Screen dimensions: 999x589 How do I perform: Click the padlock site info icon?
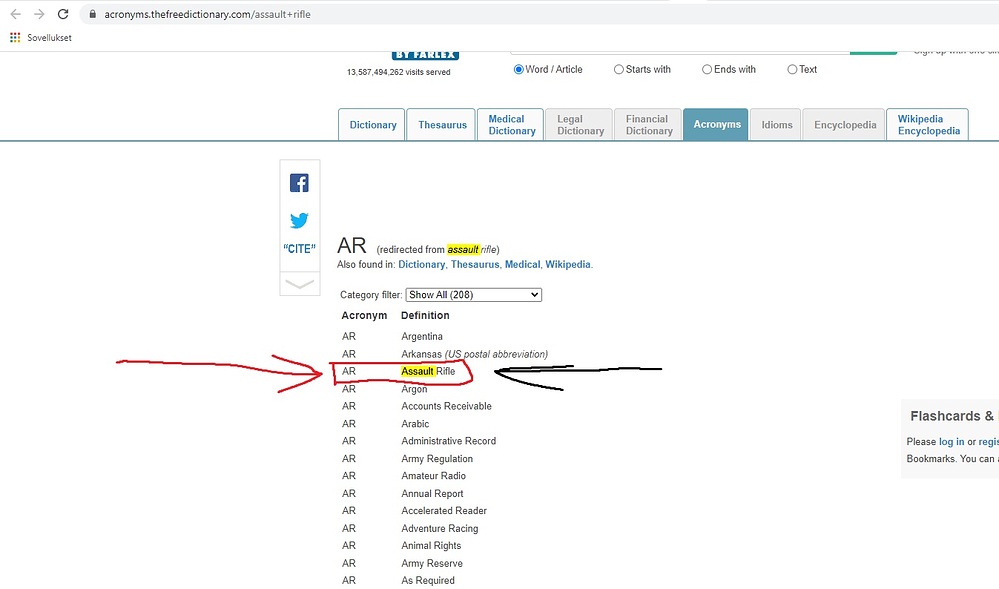(92, 15)
